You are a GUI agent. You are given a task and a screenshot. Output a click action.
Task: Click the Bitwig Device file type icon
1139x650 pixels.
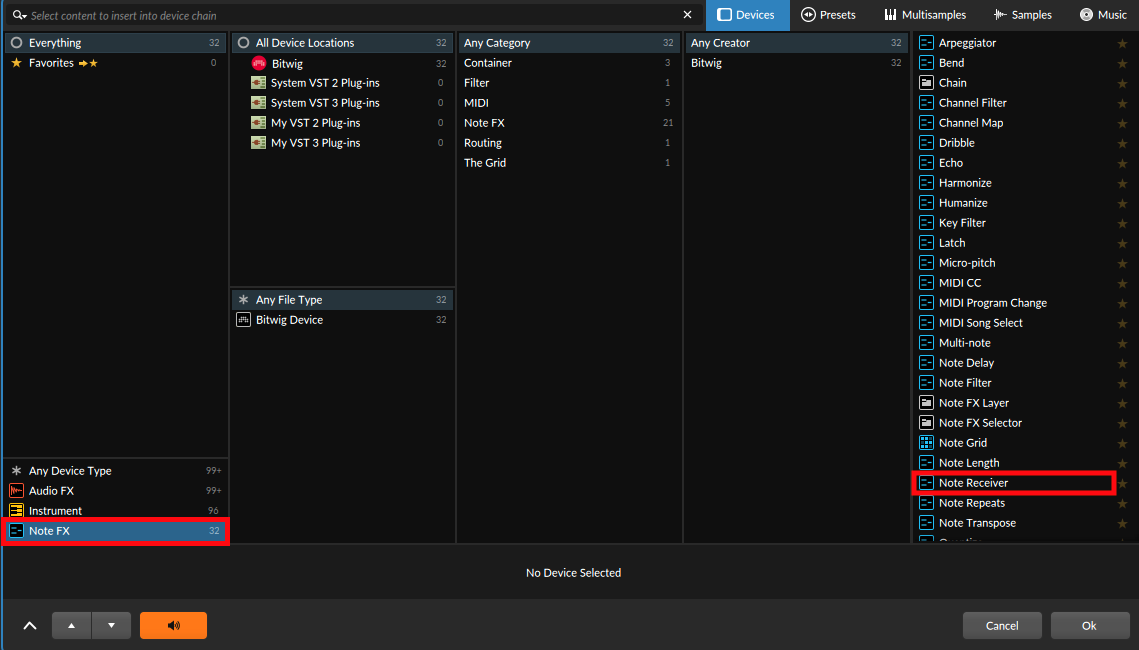243,320
